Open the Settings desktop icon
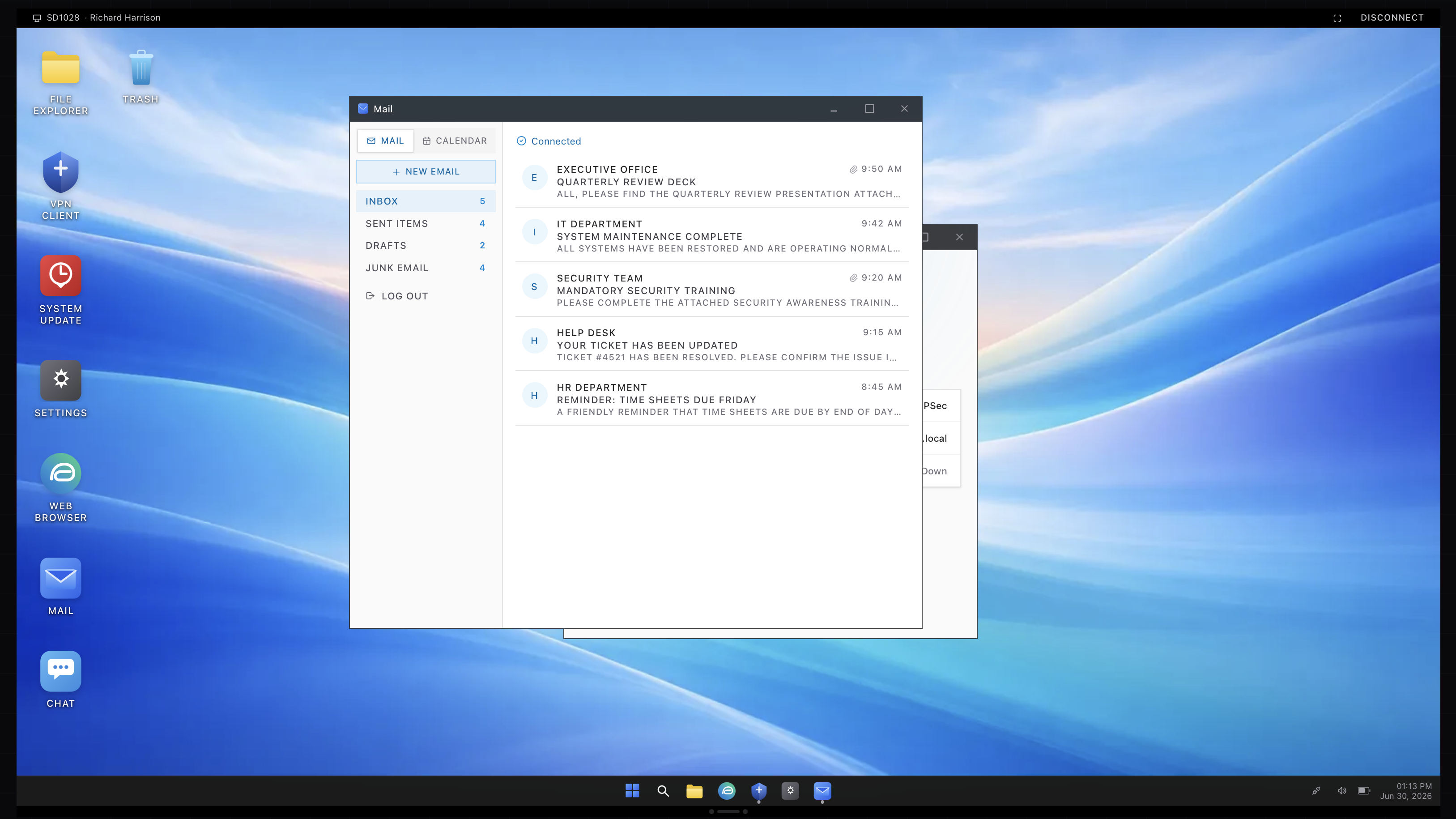Image resolution: width=1456 pixels, height=819 pixels. 60,389
